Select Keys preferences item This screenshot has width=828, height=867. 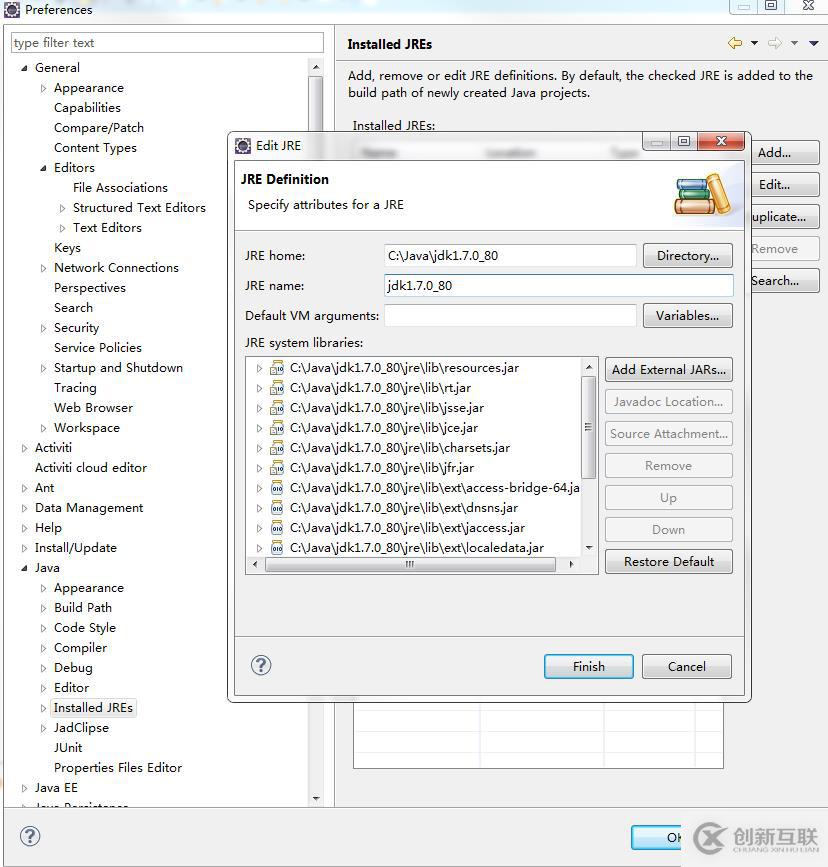(67, 248)
